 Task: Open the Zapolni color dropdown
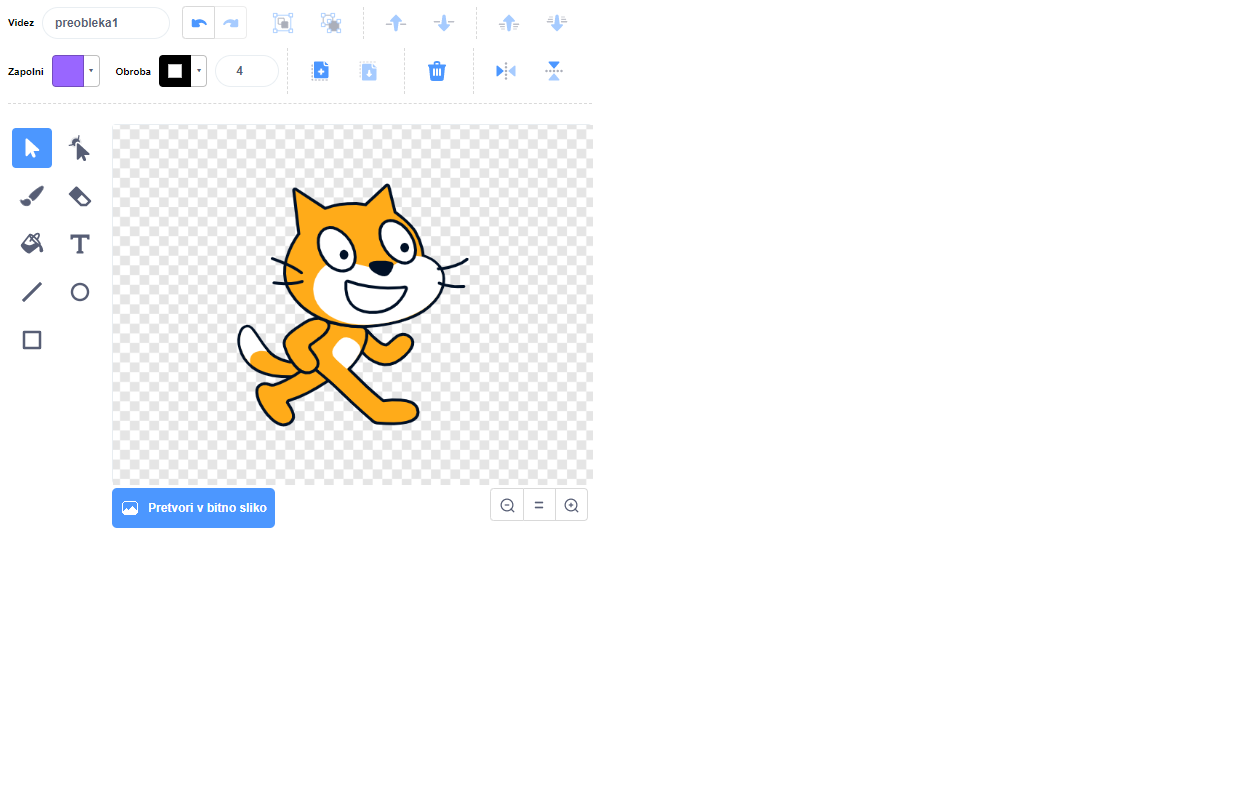(x=88, y=70)
